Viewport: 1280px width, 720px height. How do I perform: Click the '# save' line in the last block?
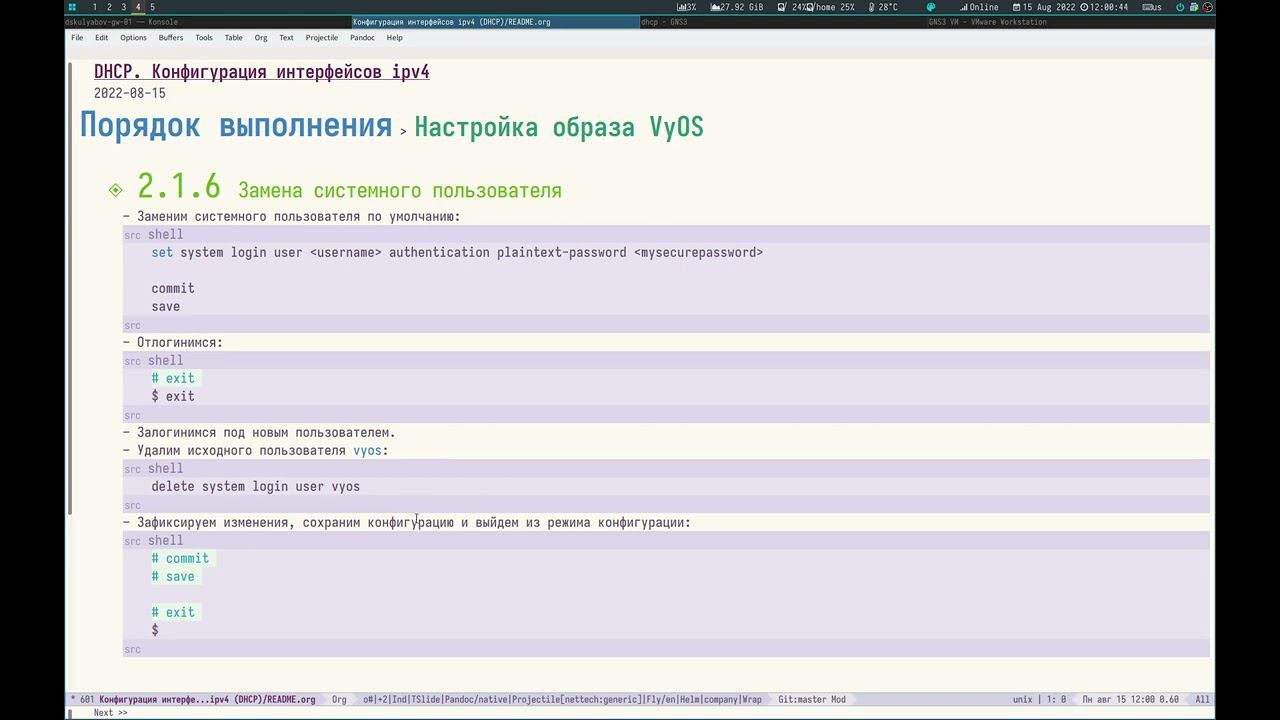tap(173, 576)
